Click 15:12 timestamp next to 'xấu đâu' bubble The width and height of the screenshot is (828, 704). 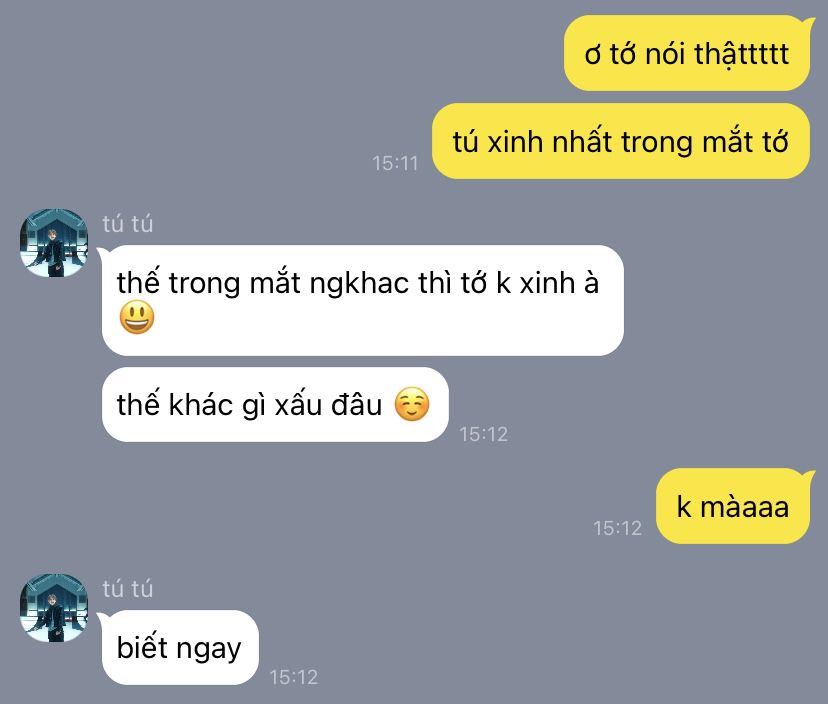point(483,434)
